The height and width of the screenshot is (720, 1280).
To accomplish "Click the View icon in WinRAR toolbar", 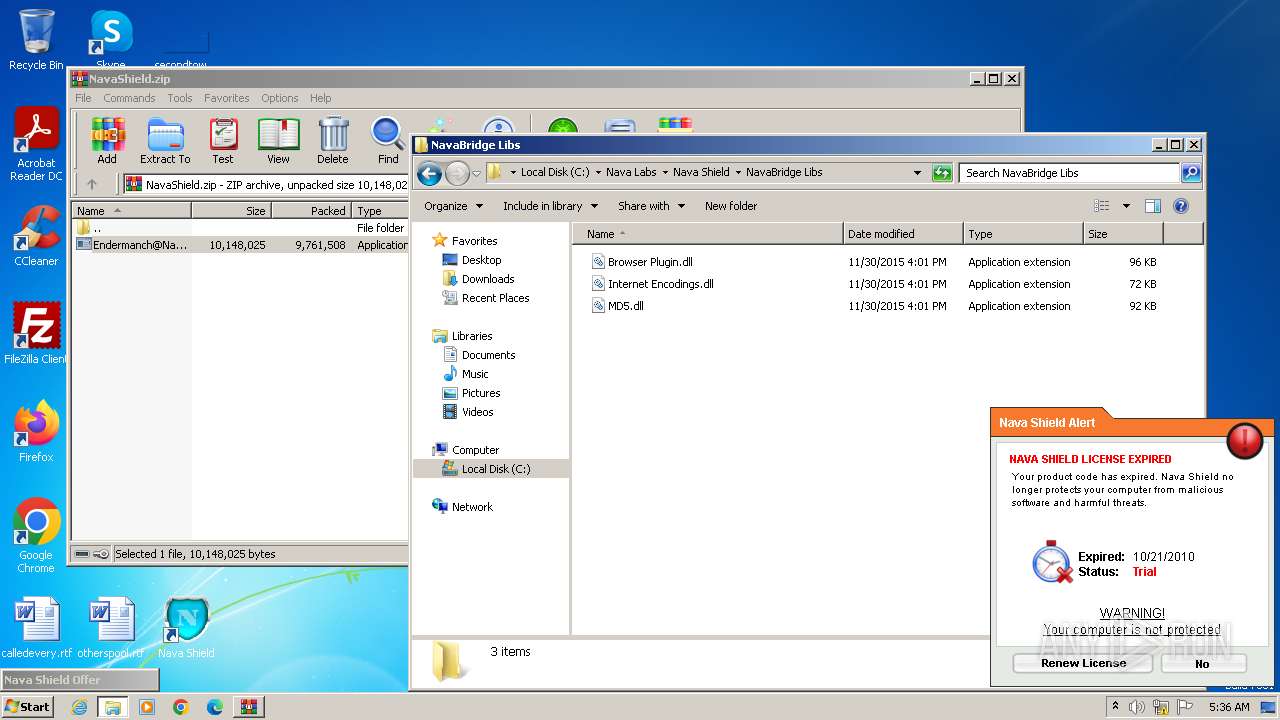I will click(x=278, y=140).
